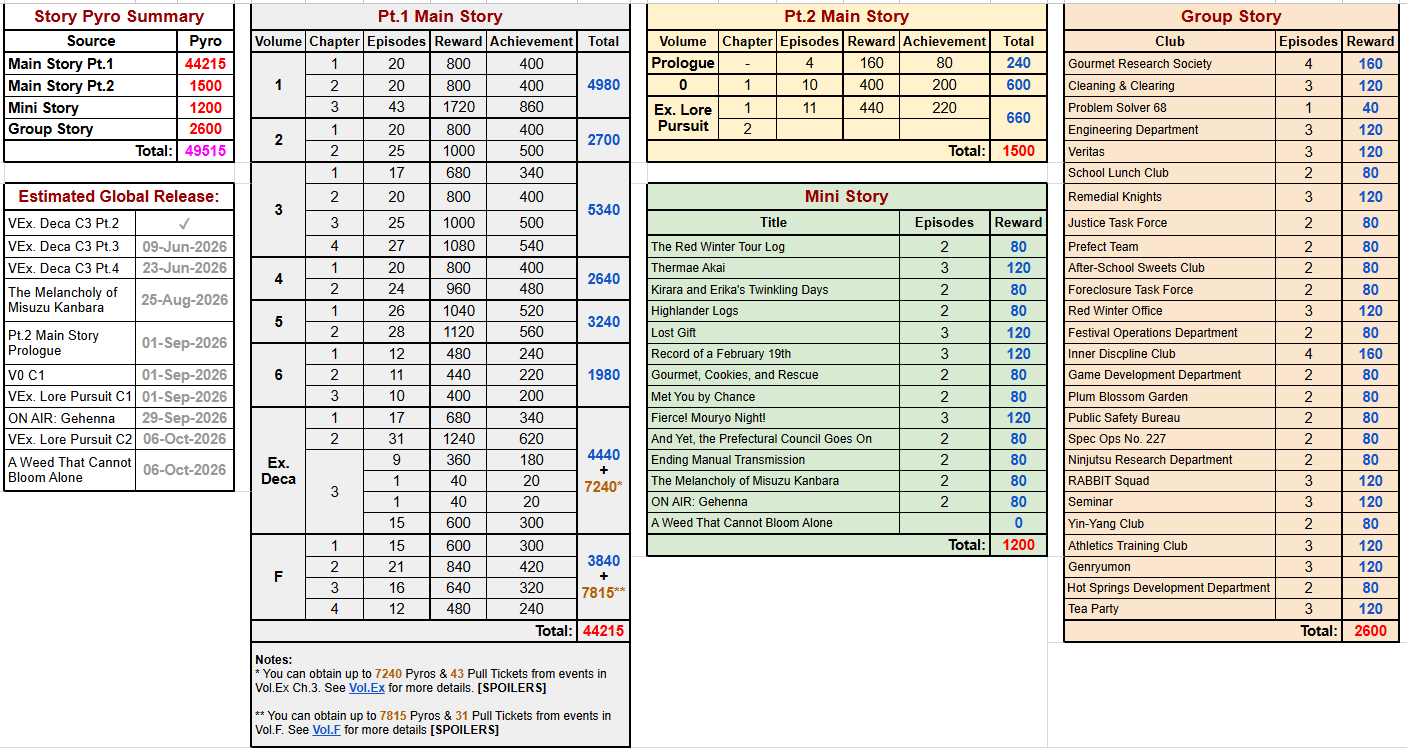Image resolution: width=1407 pixels, height=750 pixels.
Task: Select "Gourmet, Cookies, and Rescue" title
Action: tap(735, 375)
